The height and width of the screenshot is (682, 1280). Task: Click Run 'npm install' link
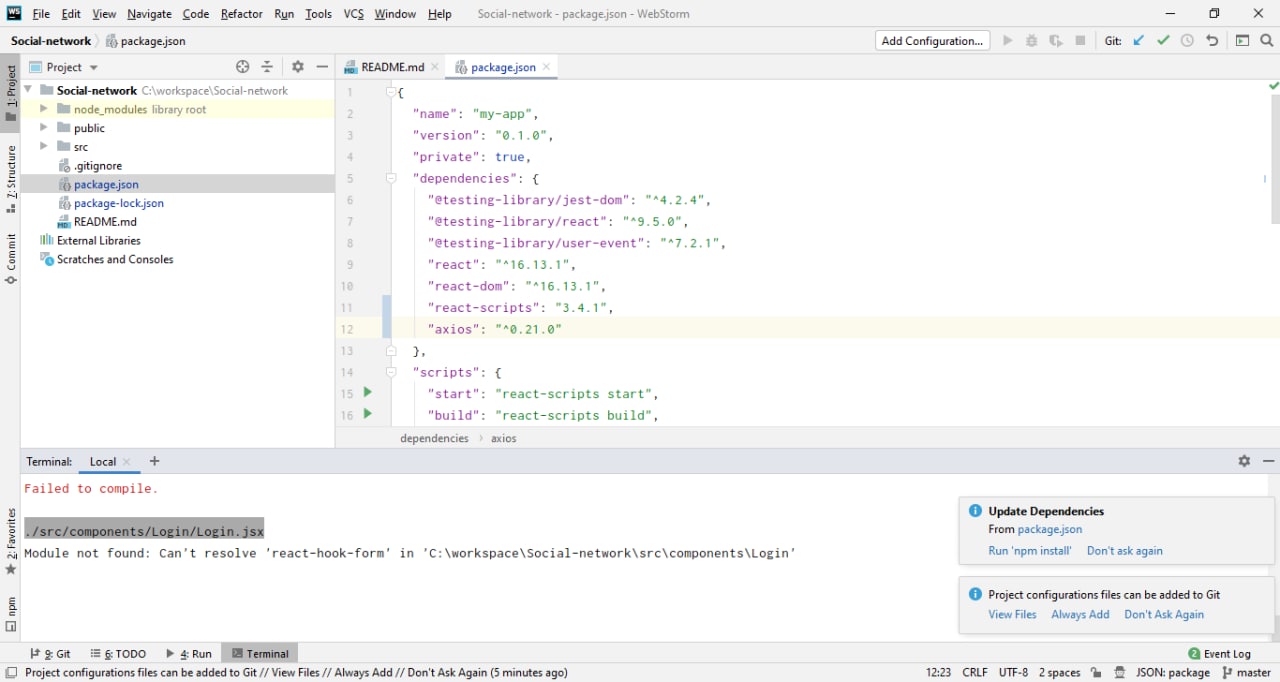click(x=1030, y=551)
